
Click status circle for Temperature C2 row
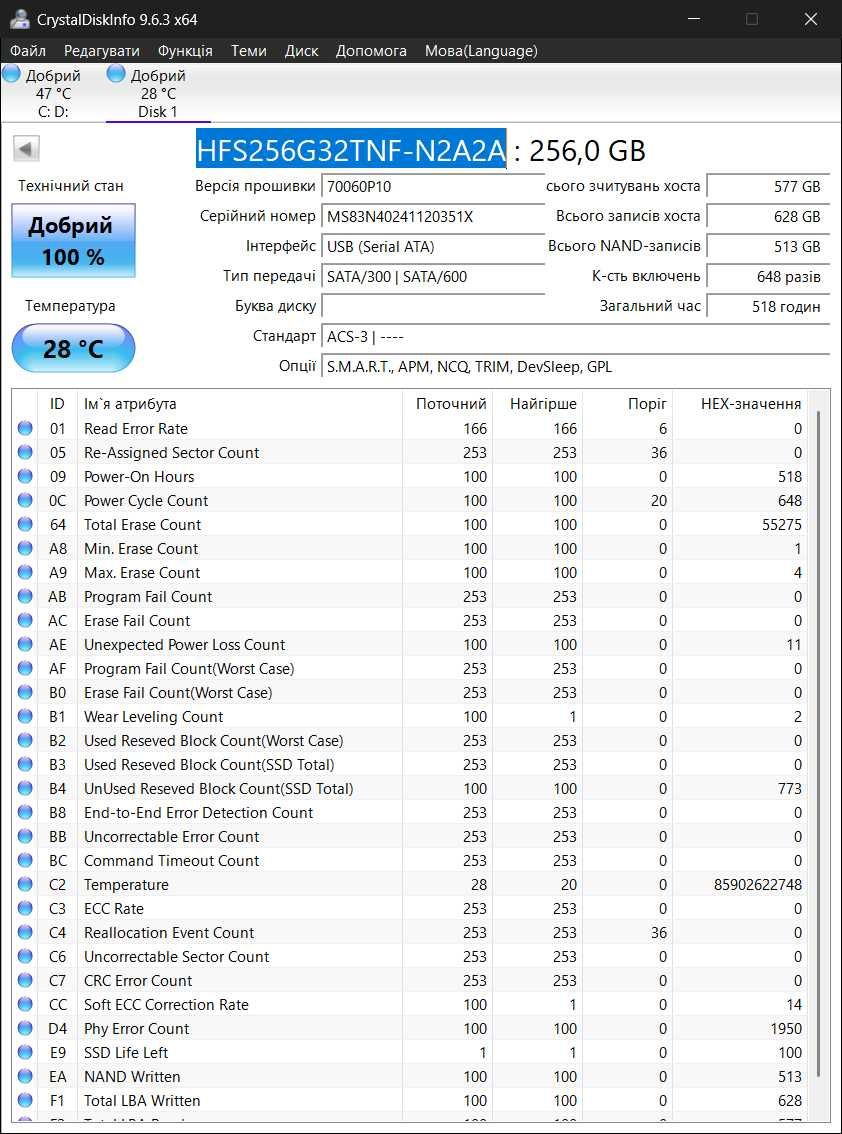(25, 884)
